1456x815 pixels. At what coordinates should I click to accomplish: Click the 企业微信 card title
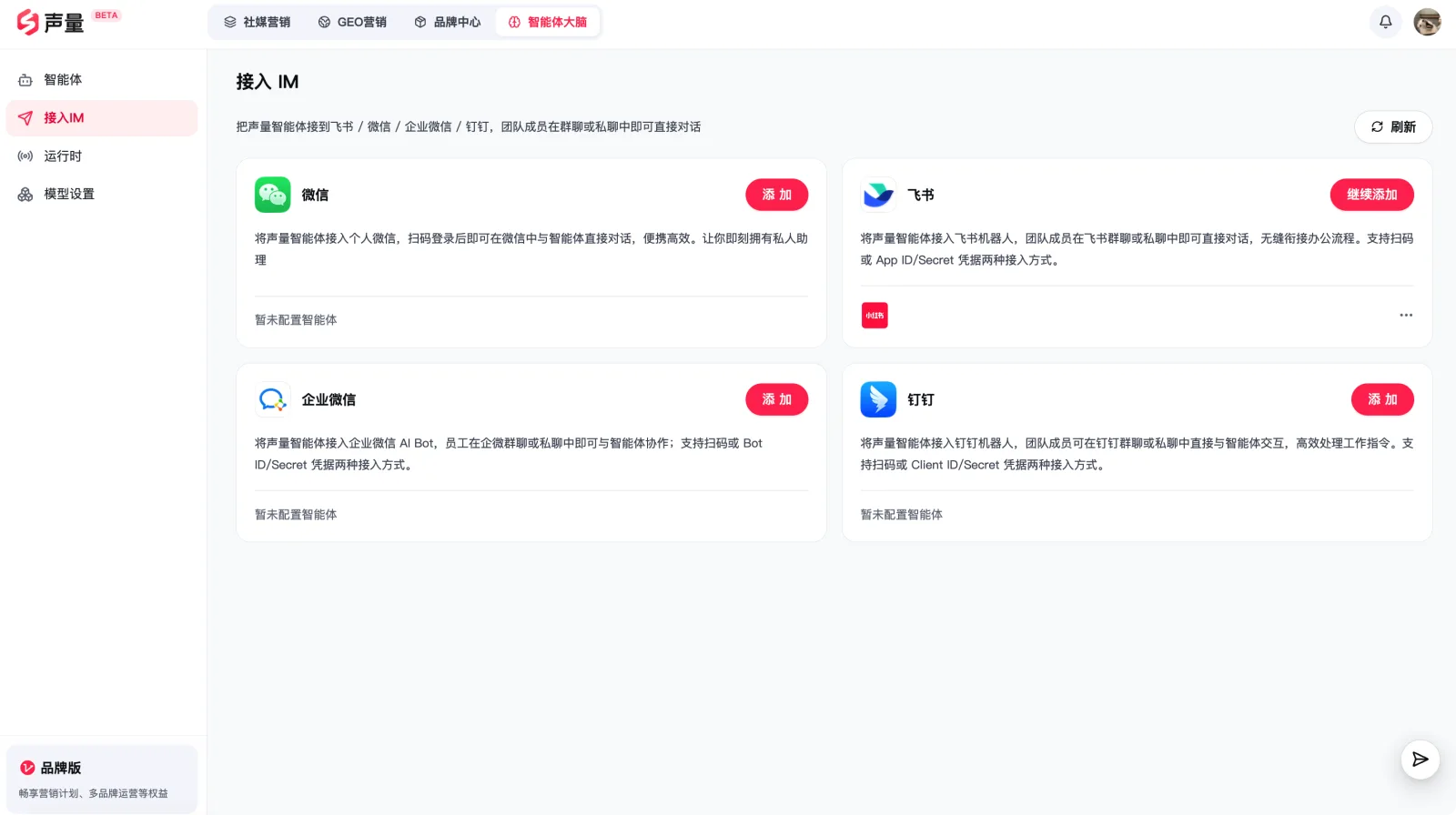[x=329, y=399]
